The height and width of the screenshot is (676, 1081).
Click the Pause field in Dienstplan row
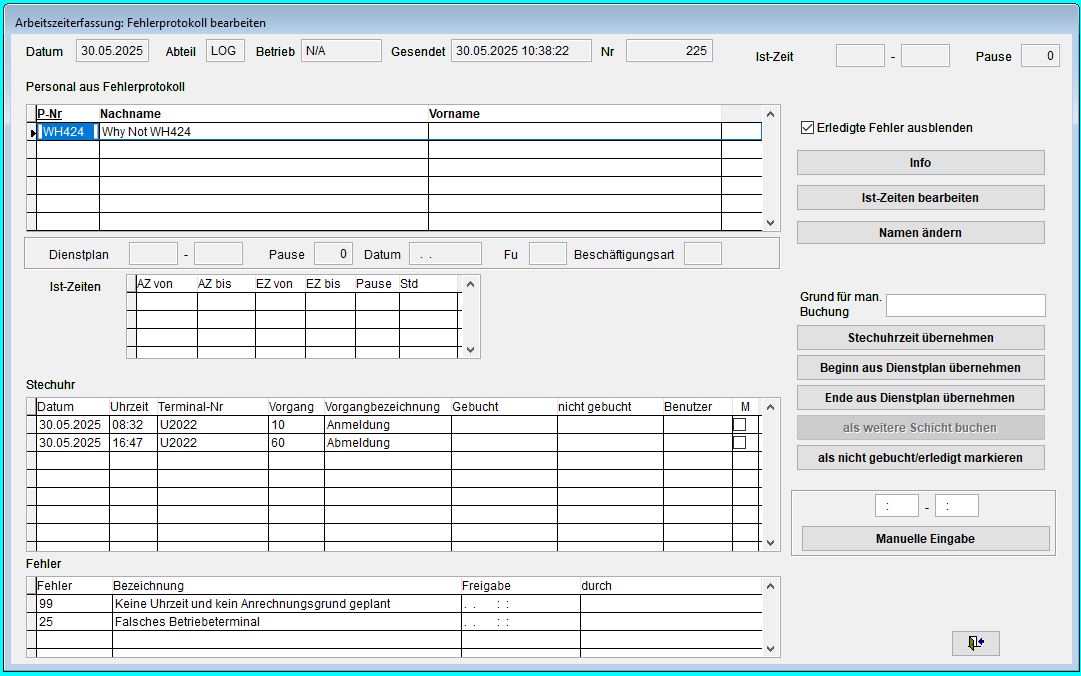click(333, 254)
